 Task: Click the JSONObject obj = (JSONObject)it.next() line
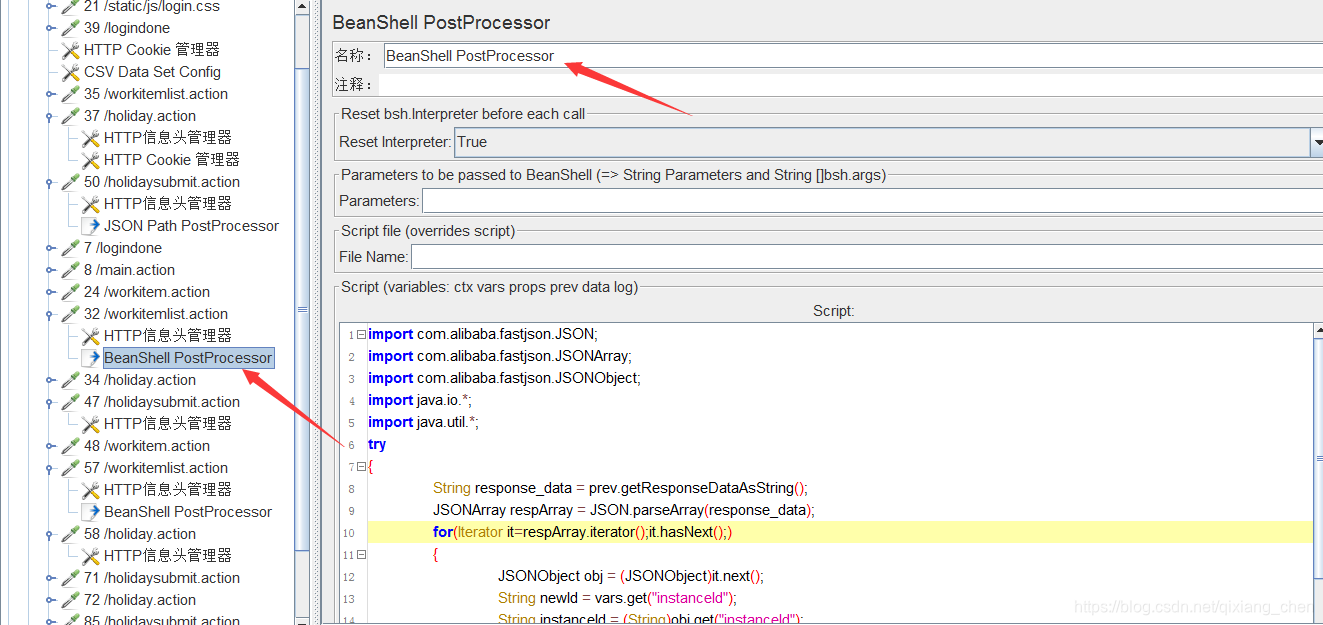(x=631, y=576)
